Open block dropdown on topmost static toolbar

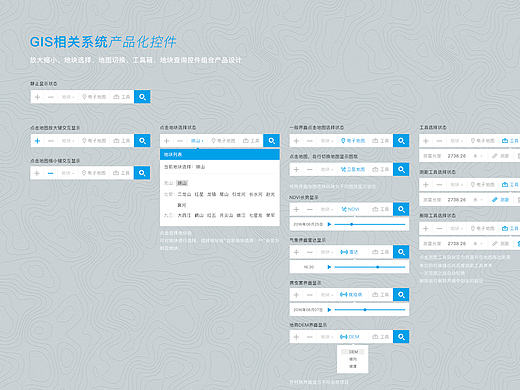(68, 97)
